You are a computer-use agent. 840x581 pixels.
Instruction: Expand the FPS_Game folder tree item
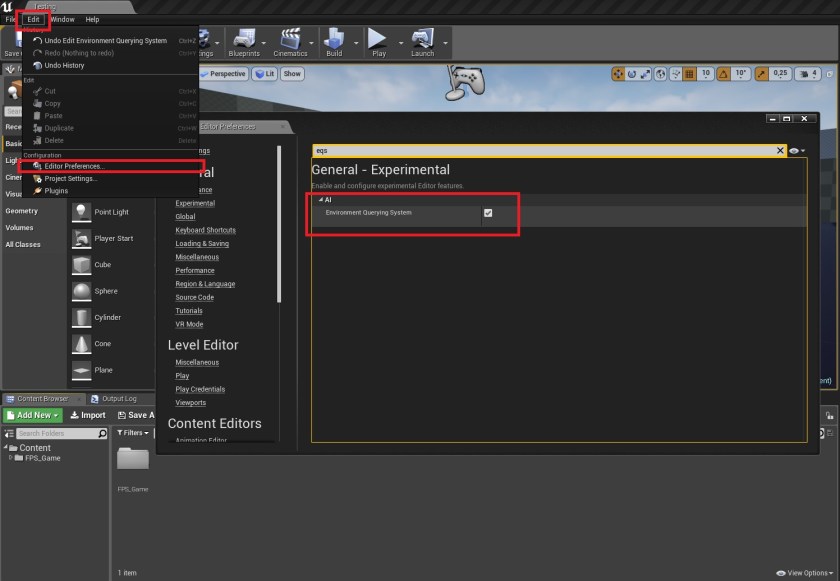click(12, 458)
